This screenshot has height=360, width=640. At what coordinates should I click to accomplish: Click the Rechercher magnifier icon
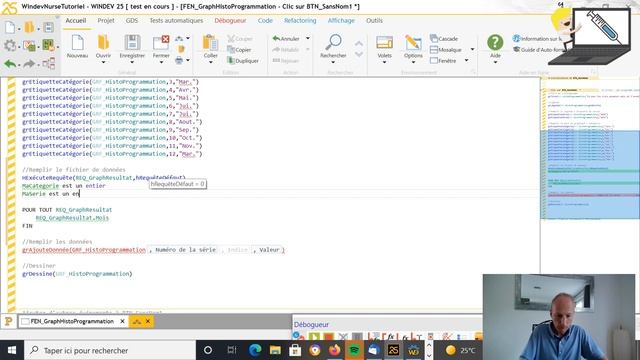(333, 42)
